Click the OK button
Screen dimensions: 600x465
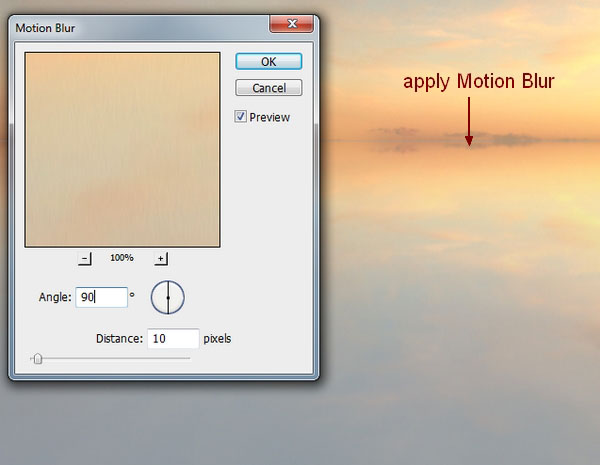pos(268,61)
